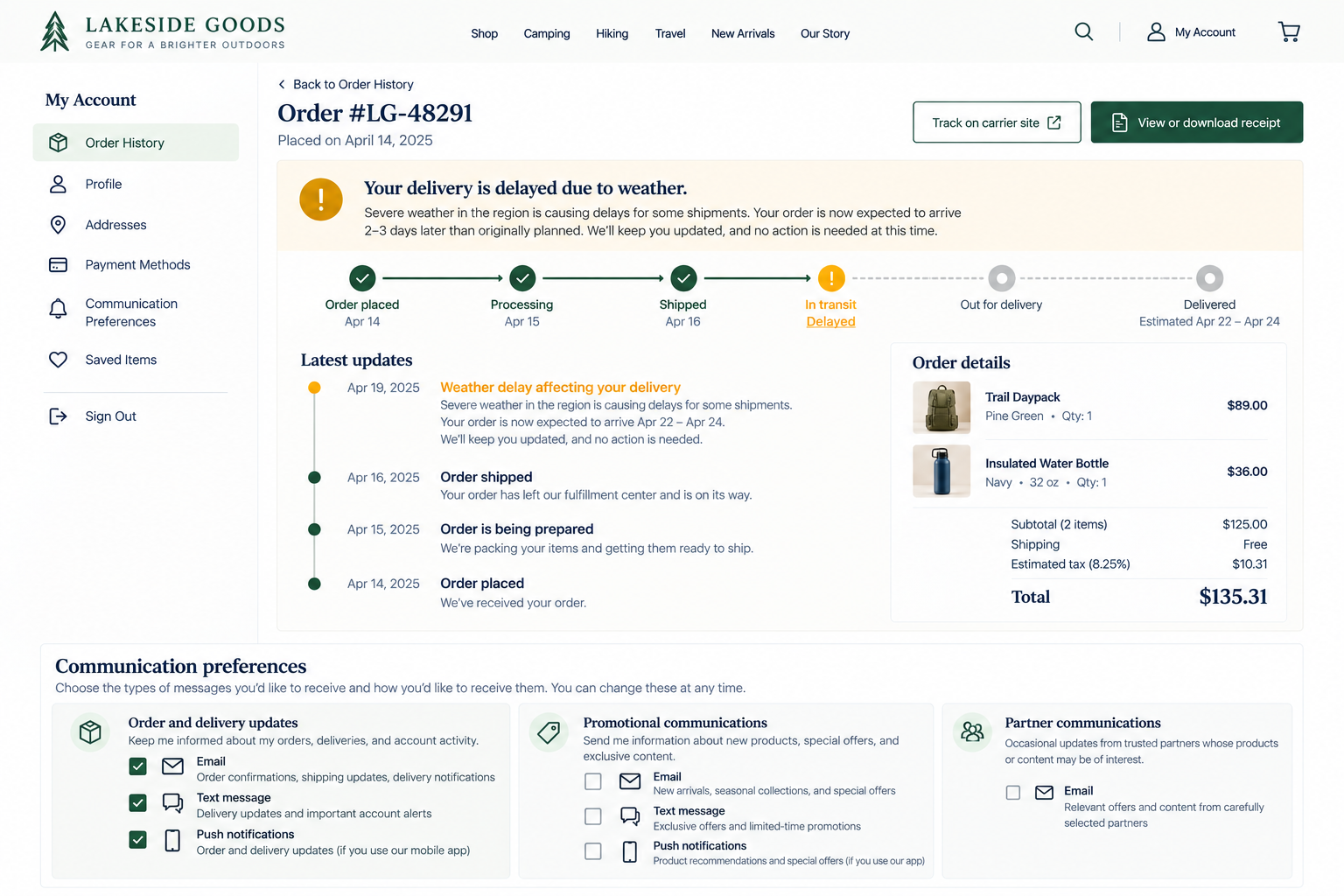The height and width of the screenshot is (896, 1344).
Task: Click the Partner communications people icon
Action: pos(972,731)
